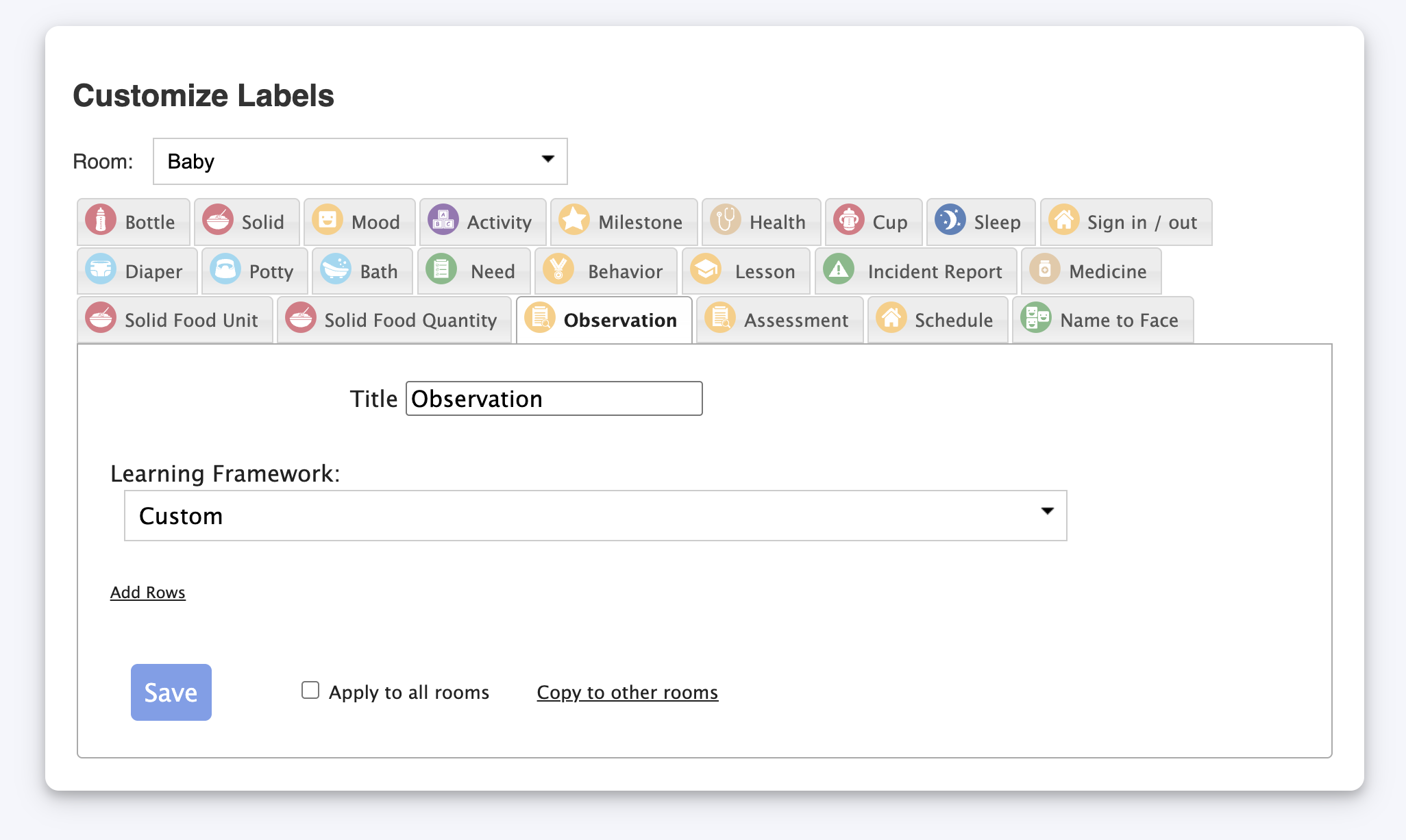Screen dimensions: 1406x840
Task: Expand the Learning Framework Custom dropdown
Action: point(595,516)
